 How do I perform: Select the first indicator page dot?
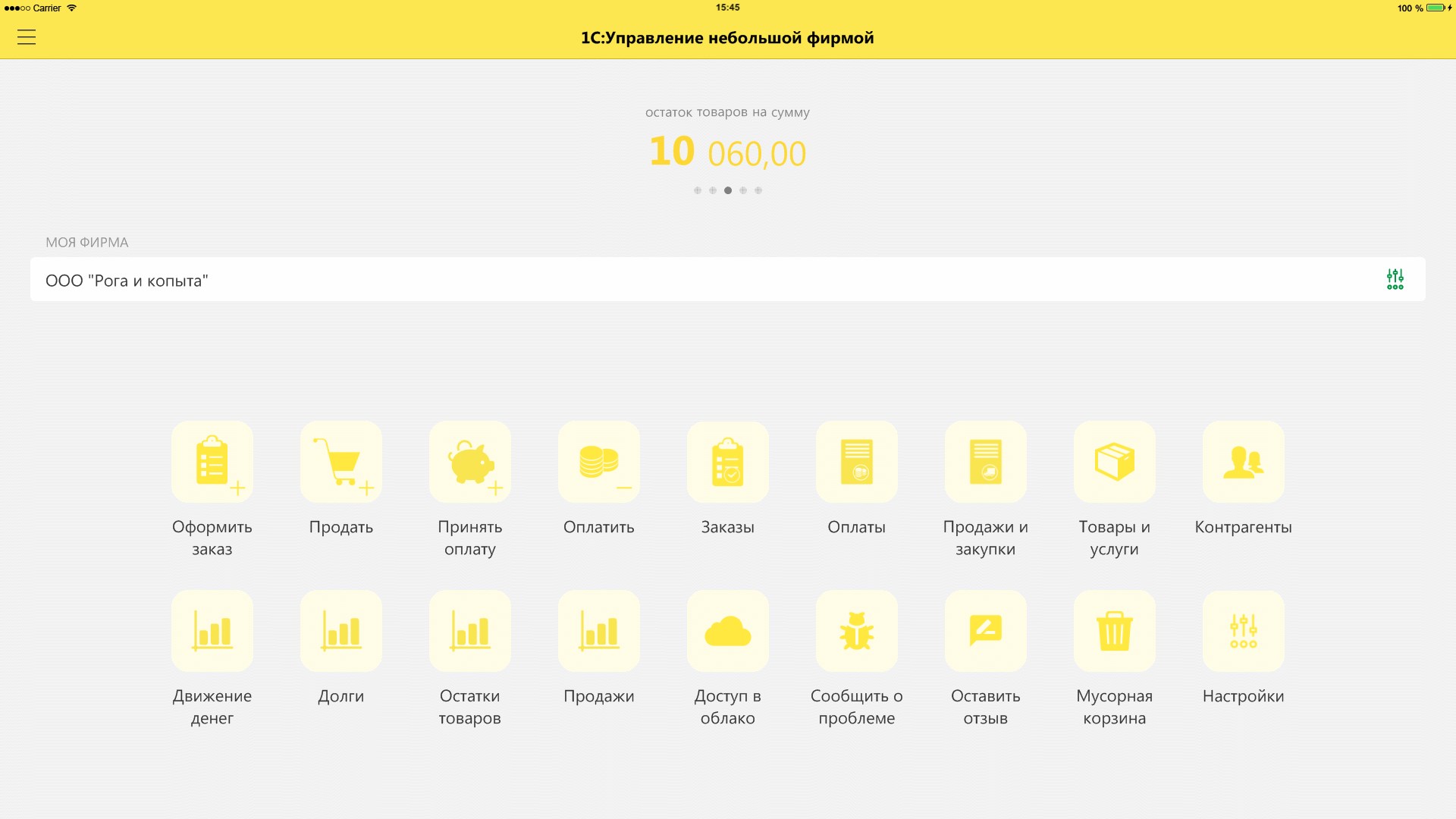pos(698,190)
